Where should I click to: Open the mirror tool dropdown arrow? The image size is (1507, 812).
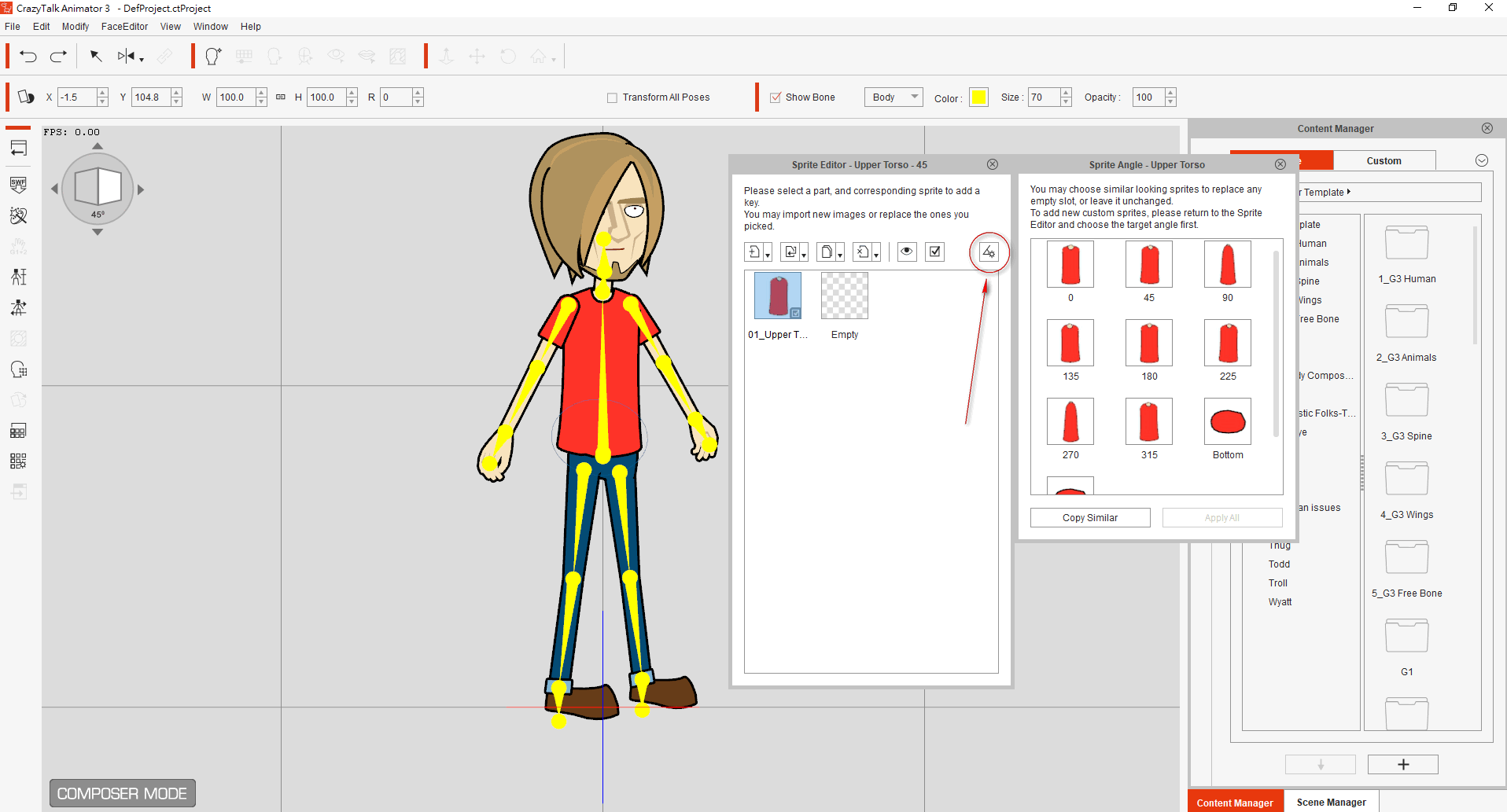pos(142,59)
